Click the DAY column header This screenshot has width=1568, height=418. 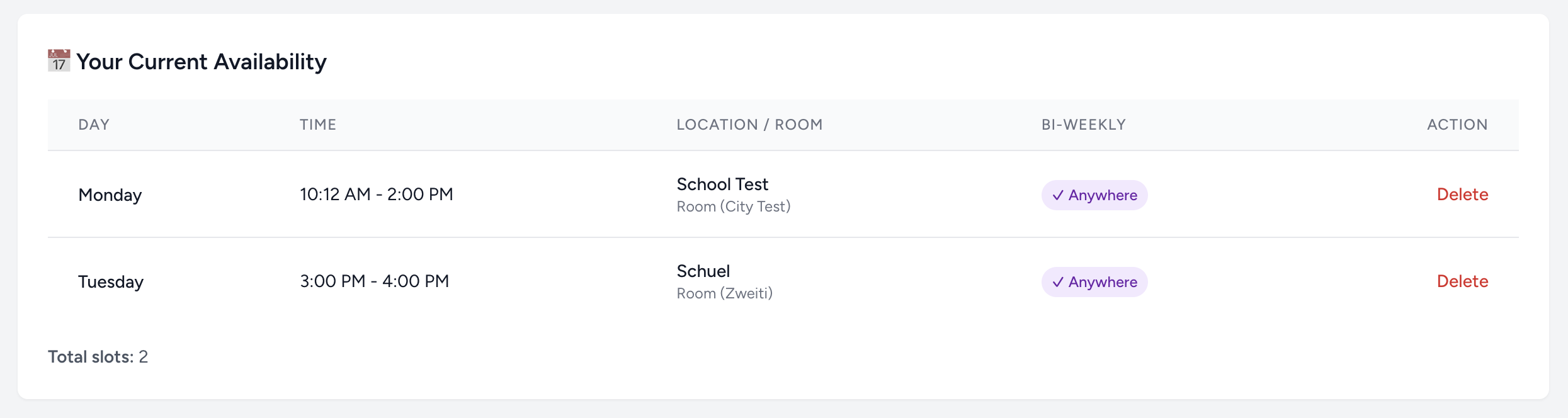94,125
